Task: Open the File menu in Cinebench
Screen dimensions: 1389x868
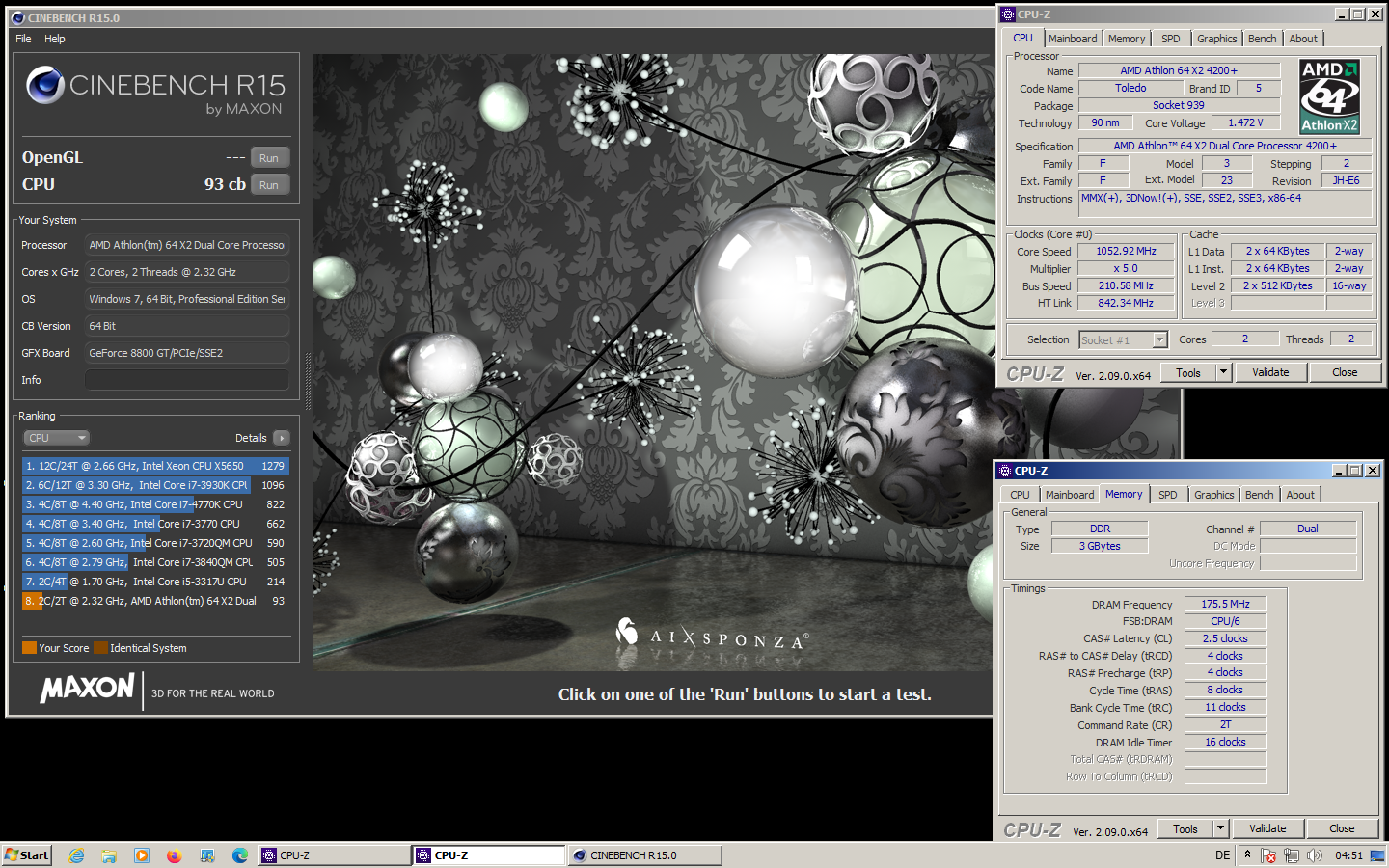Action: [x=23, y=39]
